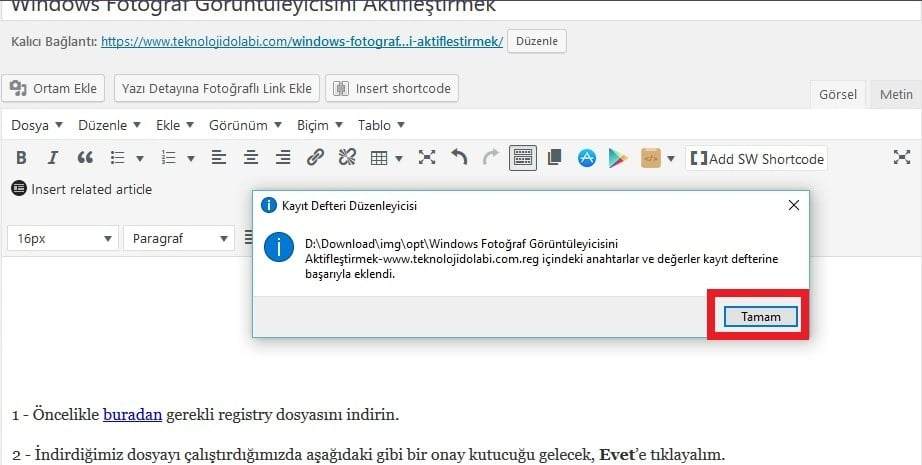Remove link with unlink icon
Image resolution: width=922 pixels, height=465 pixels.
[347, 158]
